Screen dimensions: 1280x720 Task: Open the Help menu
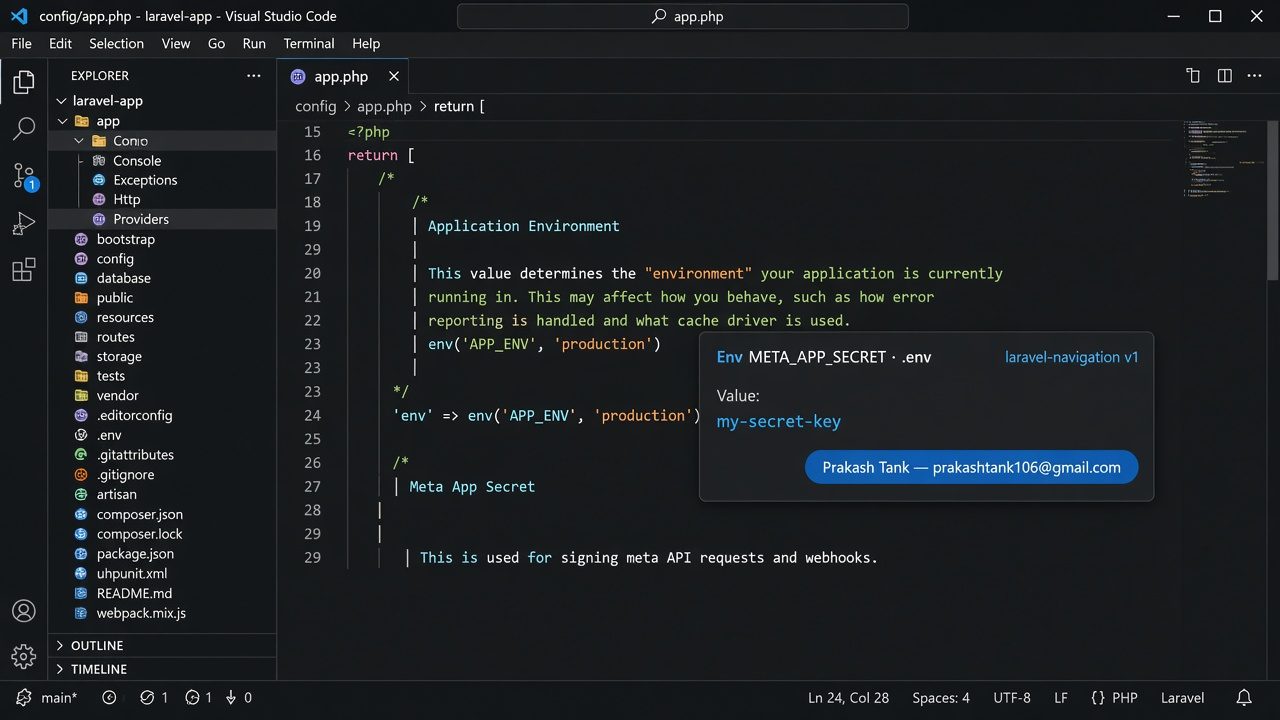click(366, 44)
